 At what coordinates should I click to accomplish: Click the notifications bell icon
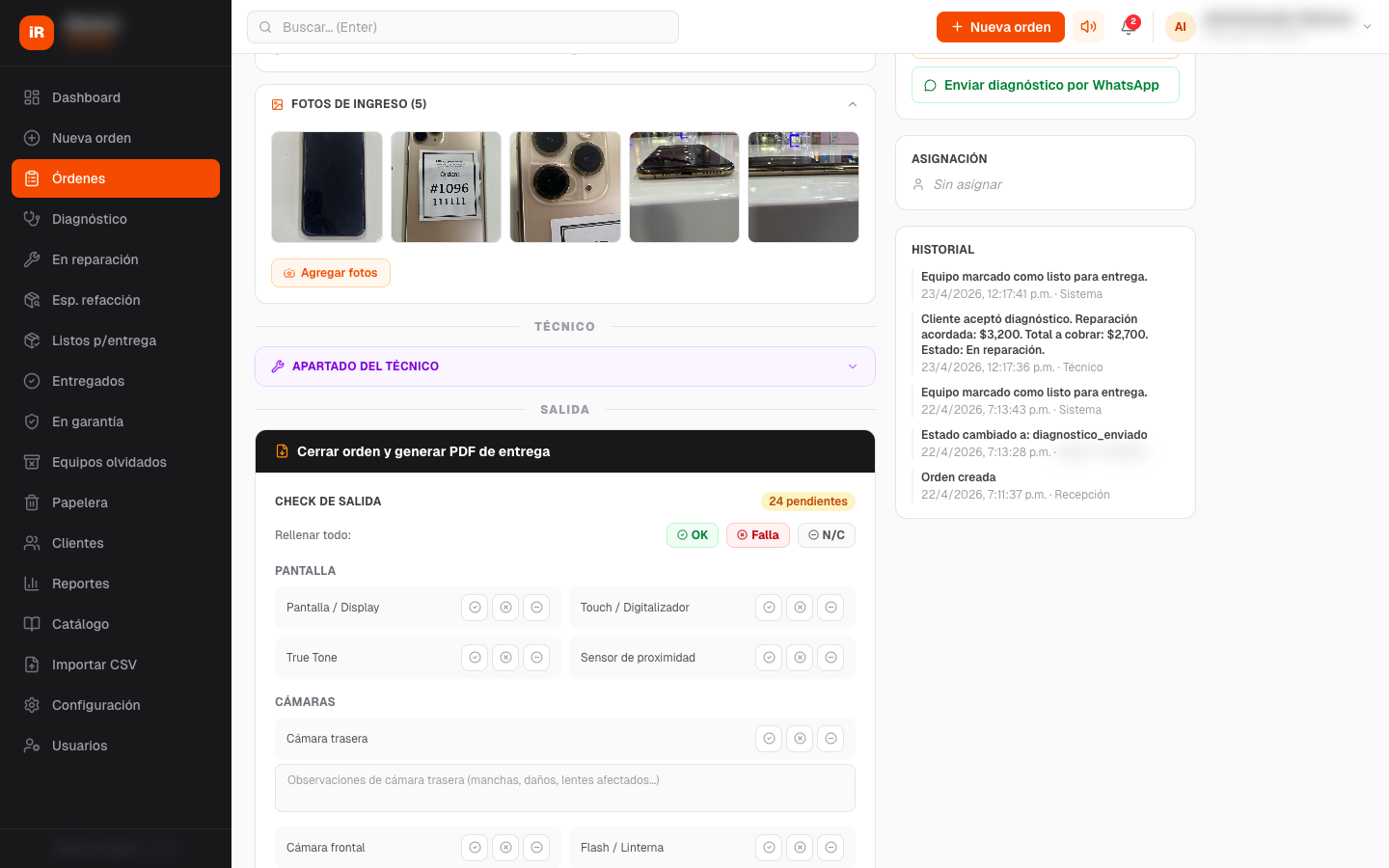coord(1128,27)
